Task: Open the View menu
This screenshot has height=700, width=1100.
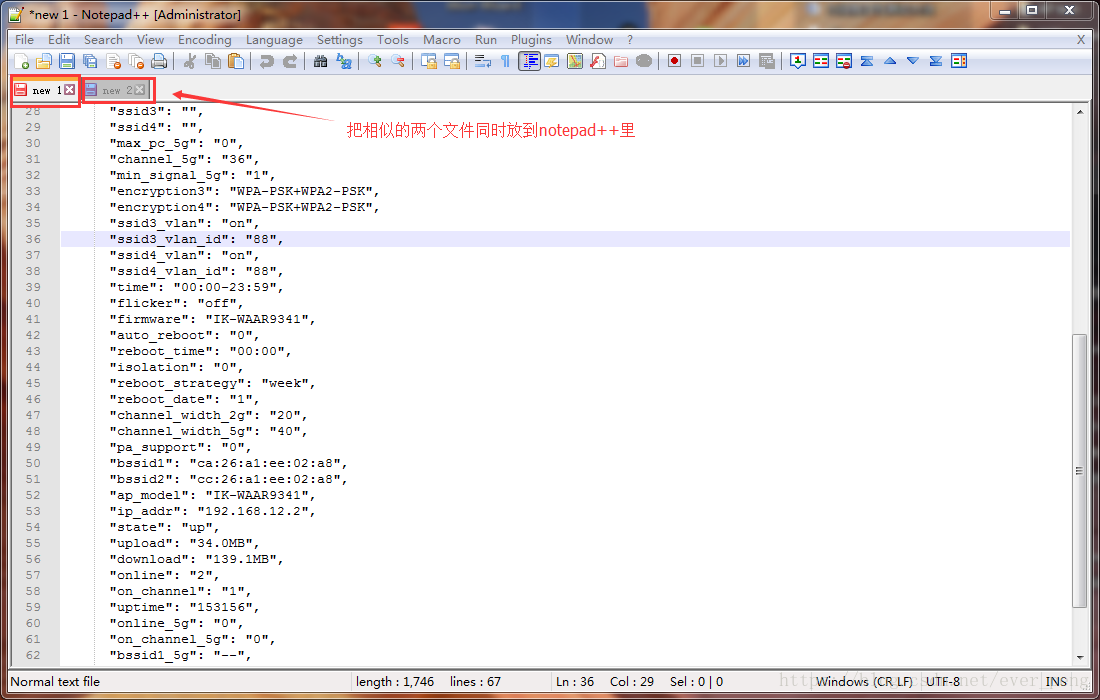Action: pos(150,40)
